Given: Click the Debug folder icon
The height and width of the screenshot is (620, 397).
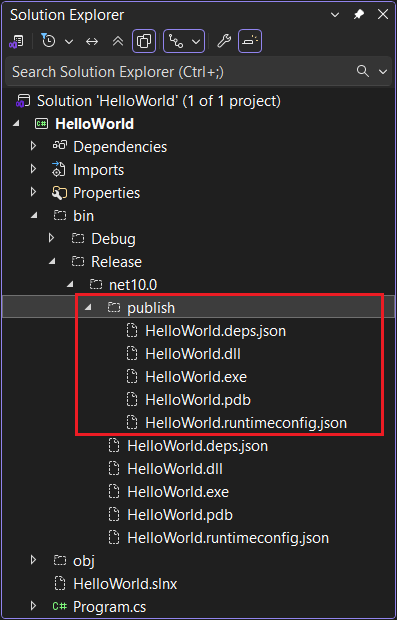Looking at the screenshot, I should [78, 238].
